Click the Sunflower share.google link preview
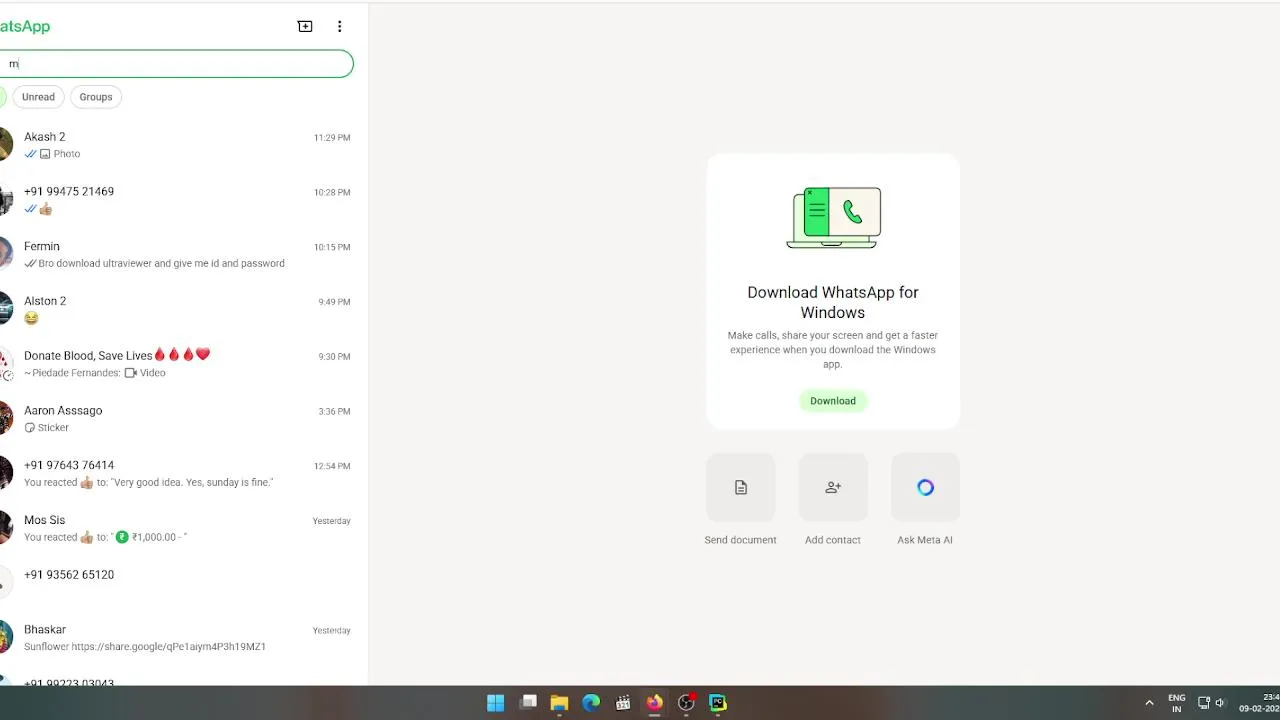Viewport: 1280px width, 720px height. pos(145,647)
